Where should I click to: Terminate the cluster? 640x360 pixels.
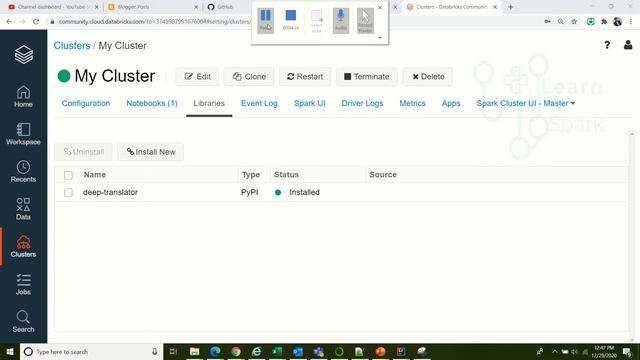tap(367, 77)
